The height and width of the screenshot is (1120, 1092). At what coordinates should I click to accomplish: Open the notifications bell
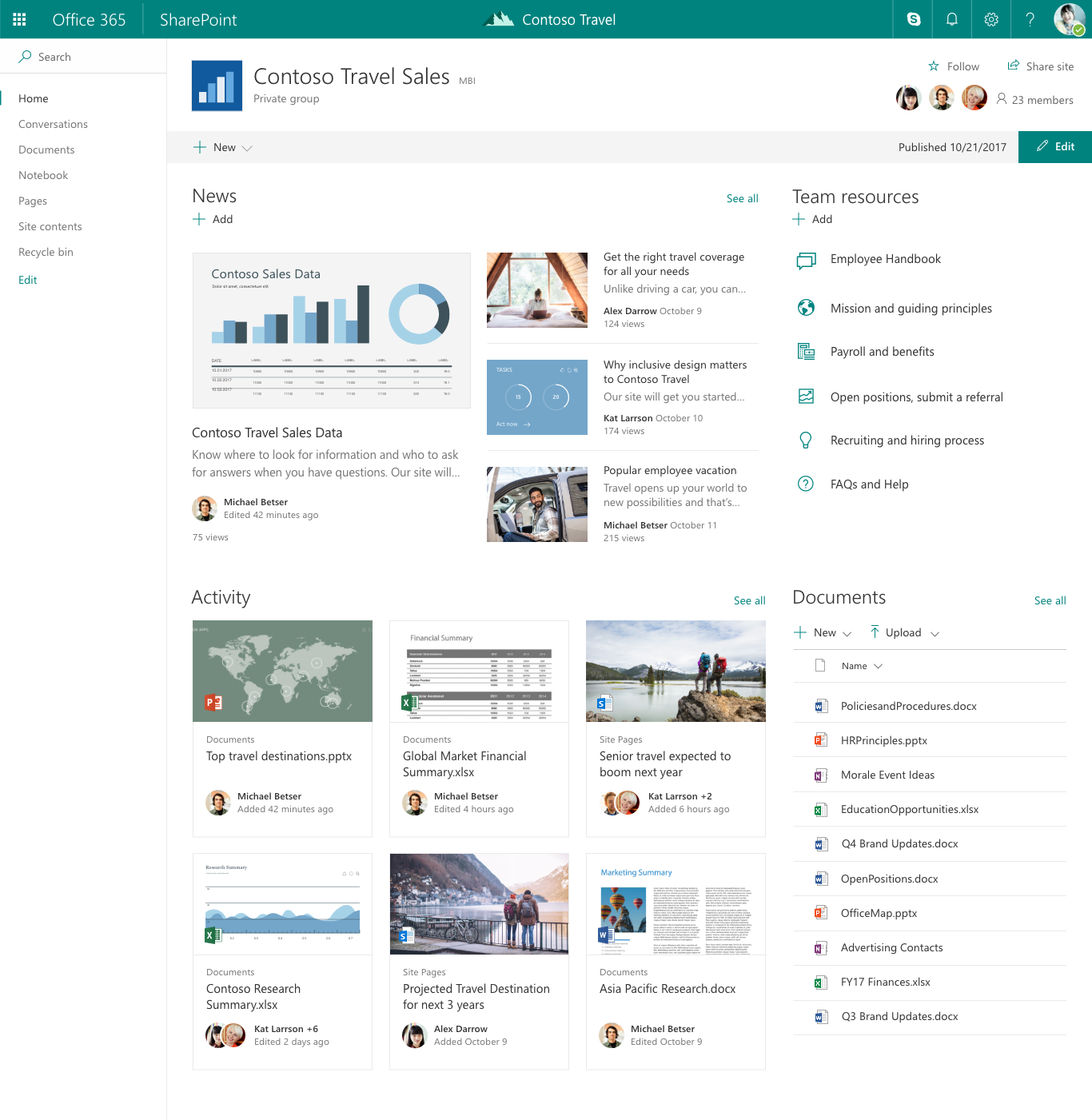[x=951, y=19]
